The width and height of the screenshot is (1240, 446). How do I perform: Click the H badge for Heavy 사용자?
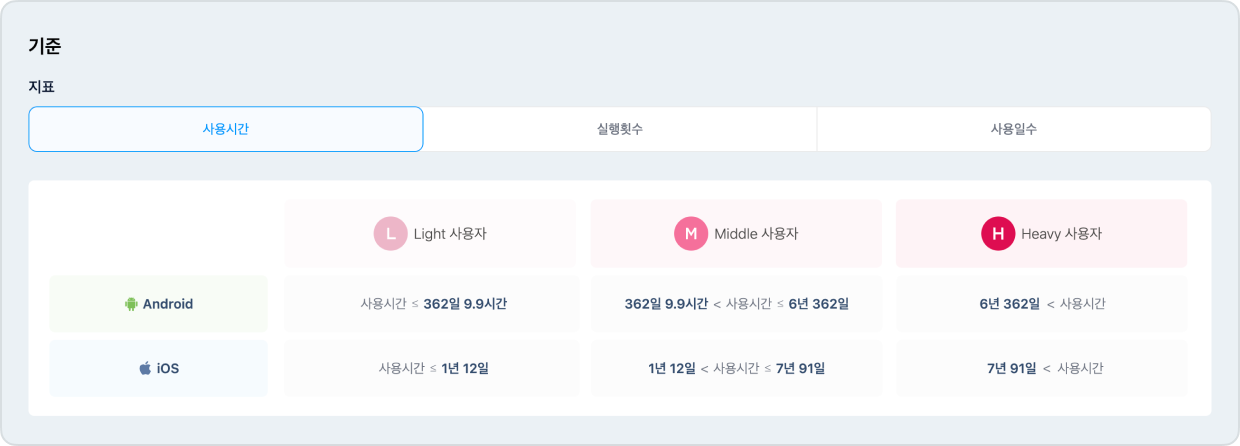997,234
